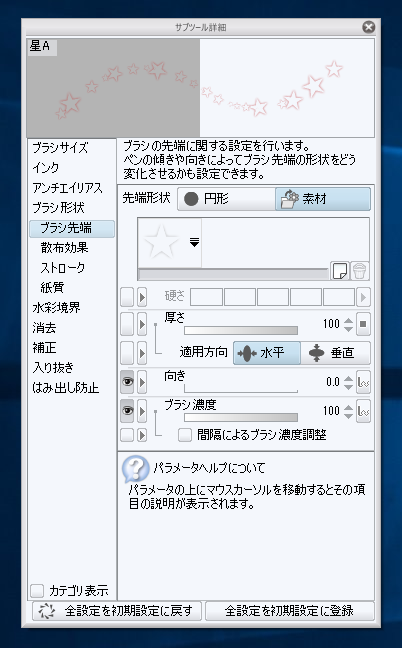Select the 円形 circular brush tip option

click(x=226, y=199)
